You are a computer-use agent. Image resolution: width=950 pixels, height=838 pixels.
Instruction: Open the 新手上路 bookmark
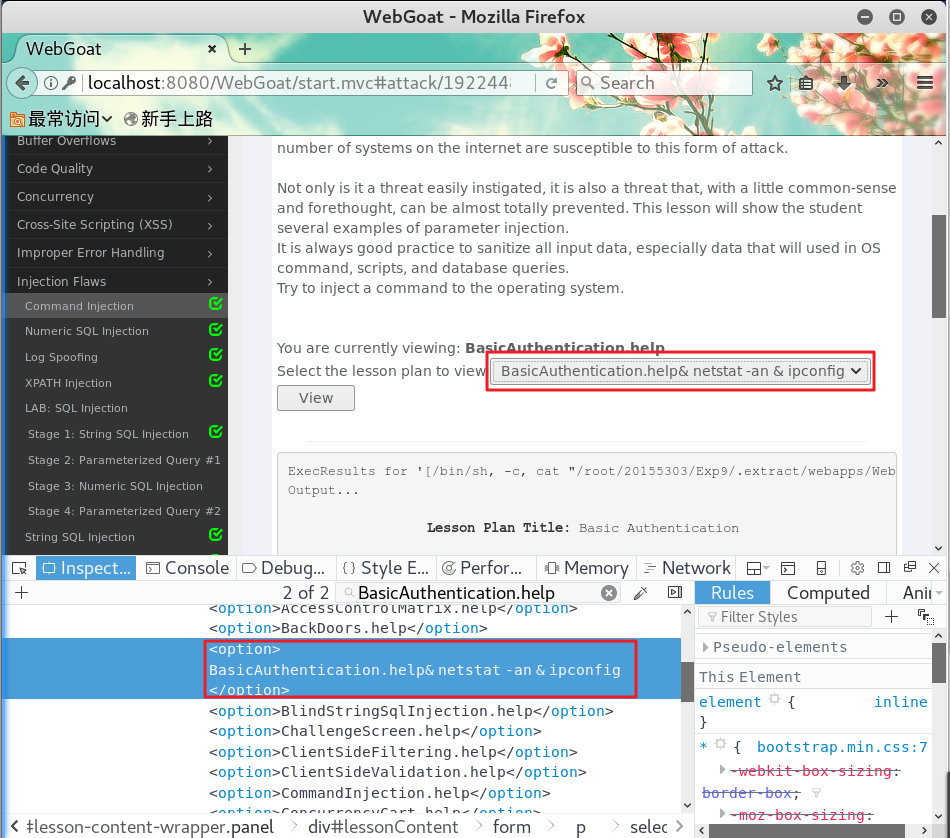[x=168, y=119]
